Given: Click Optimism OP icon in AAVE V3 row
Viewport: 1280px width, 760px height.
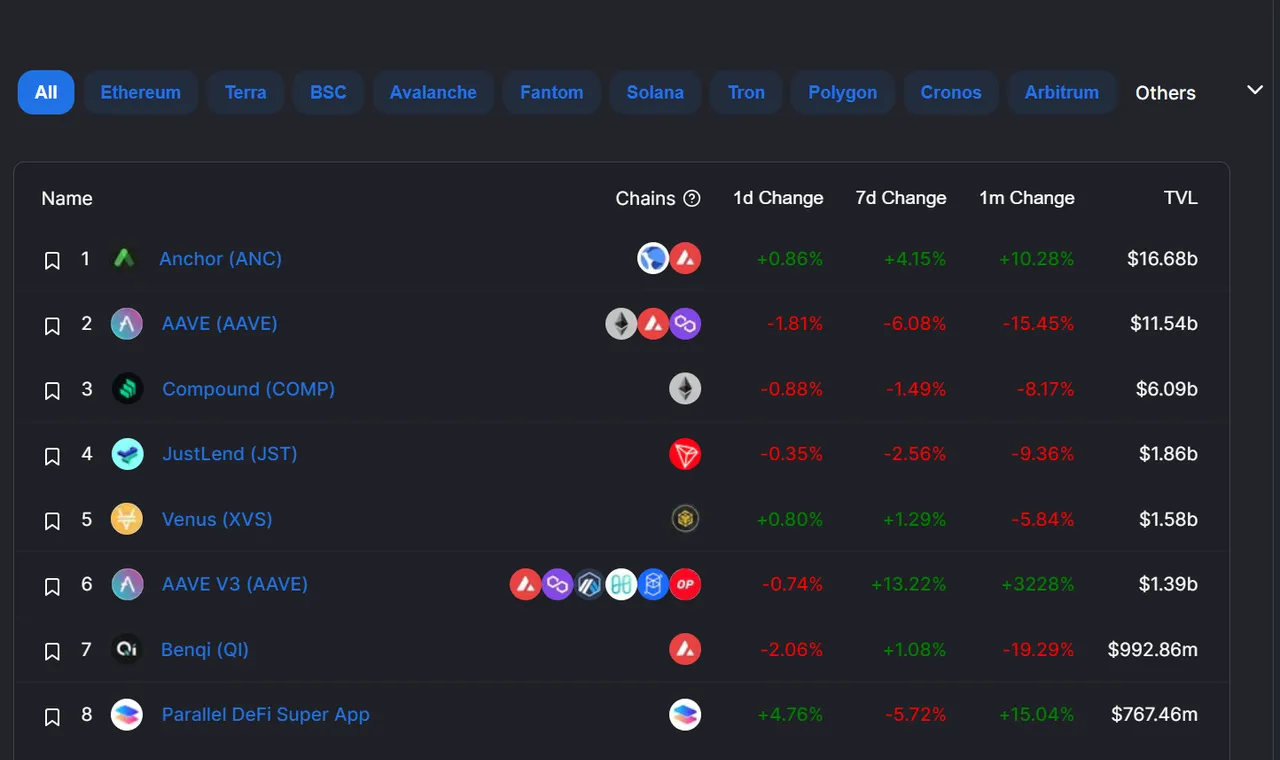Looking at the screenshot, I should [x=685, y=584].
